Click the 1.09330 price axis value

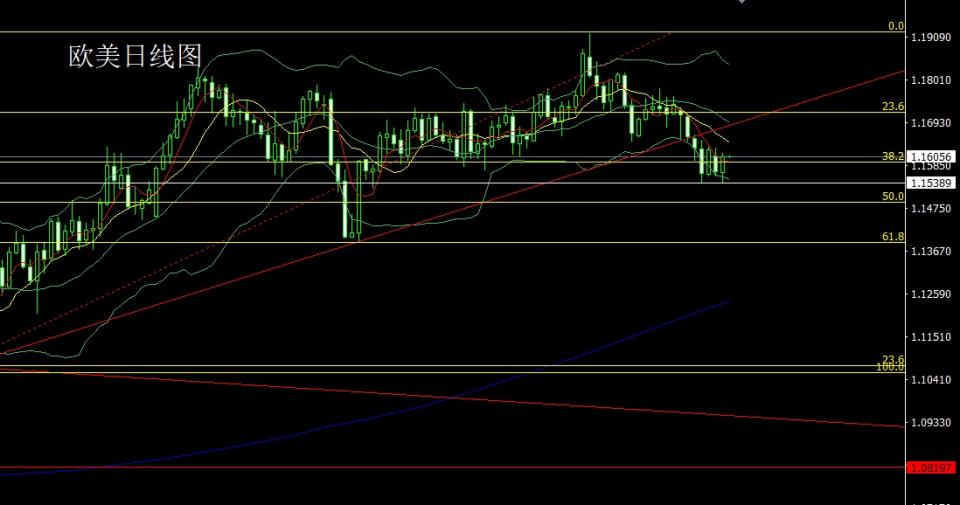coord(930,423)
